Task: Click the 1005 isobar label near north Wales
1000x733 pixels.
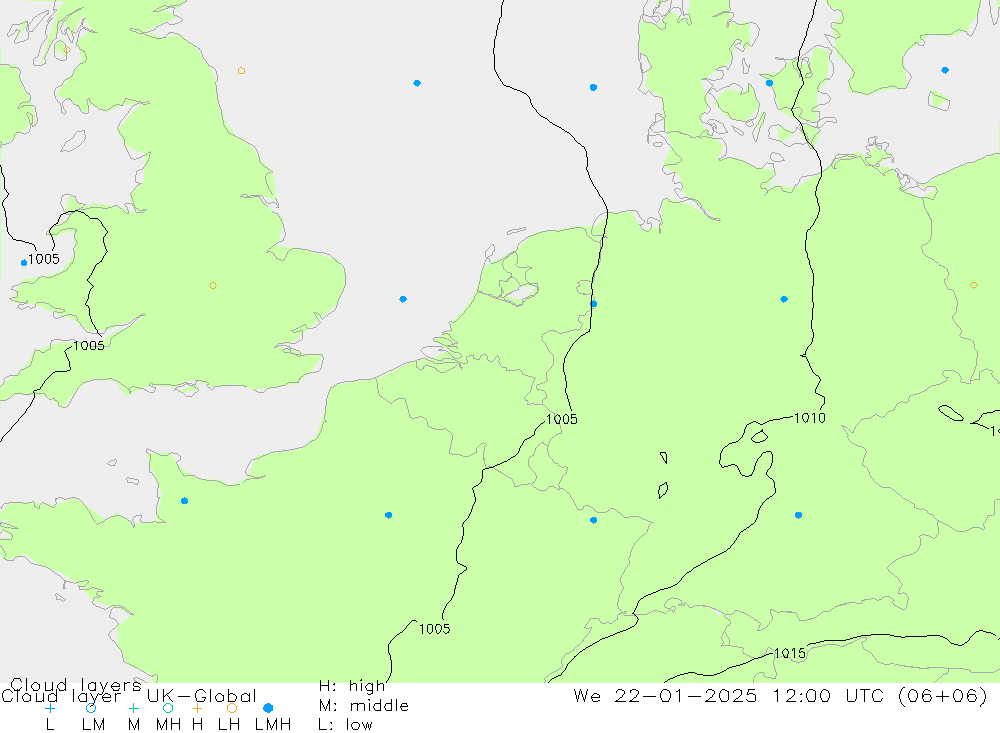Action: click(x=44, y=259)
